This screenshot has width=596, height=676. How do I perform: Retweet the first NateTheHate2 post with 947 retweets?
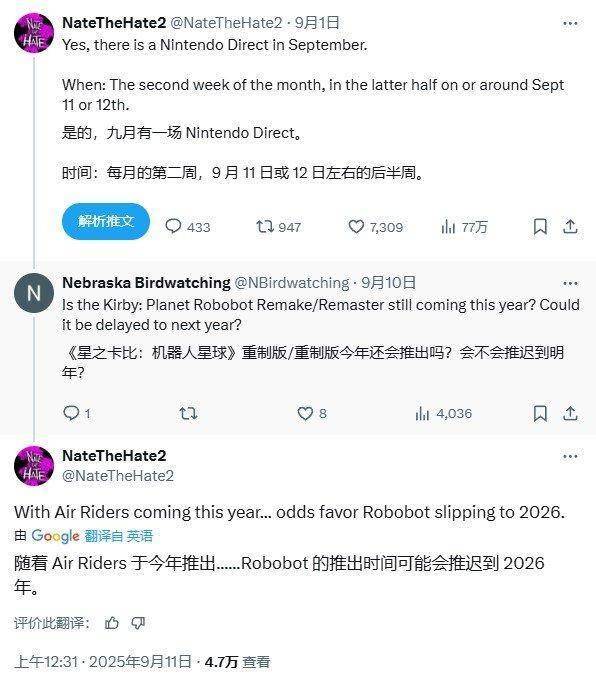[x=264, y=226]
